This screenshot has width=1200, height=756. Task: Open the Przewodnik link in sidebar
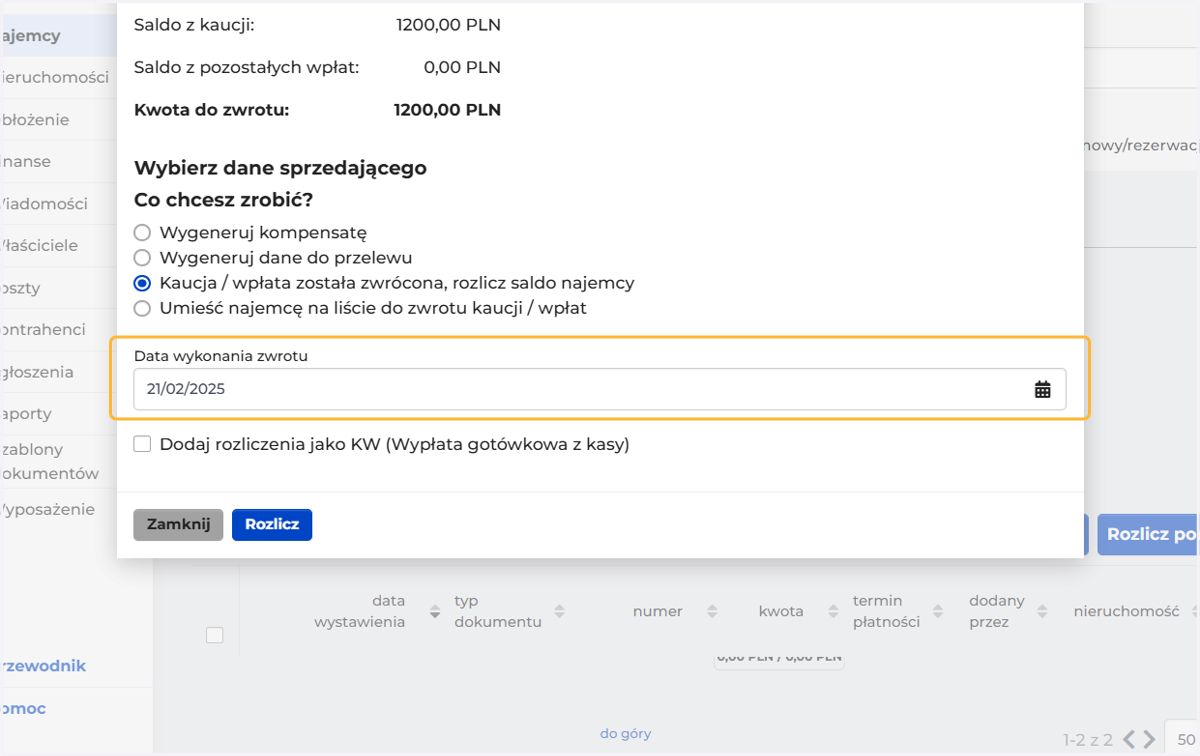click(43, 666)
